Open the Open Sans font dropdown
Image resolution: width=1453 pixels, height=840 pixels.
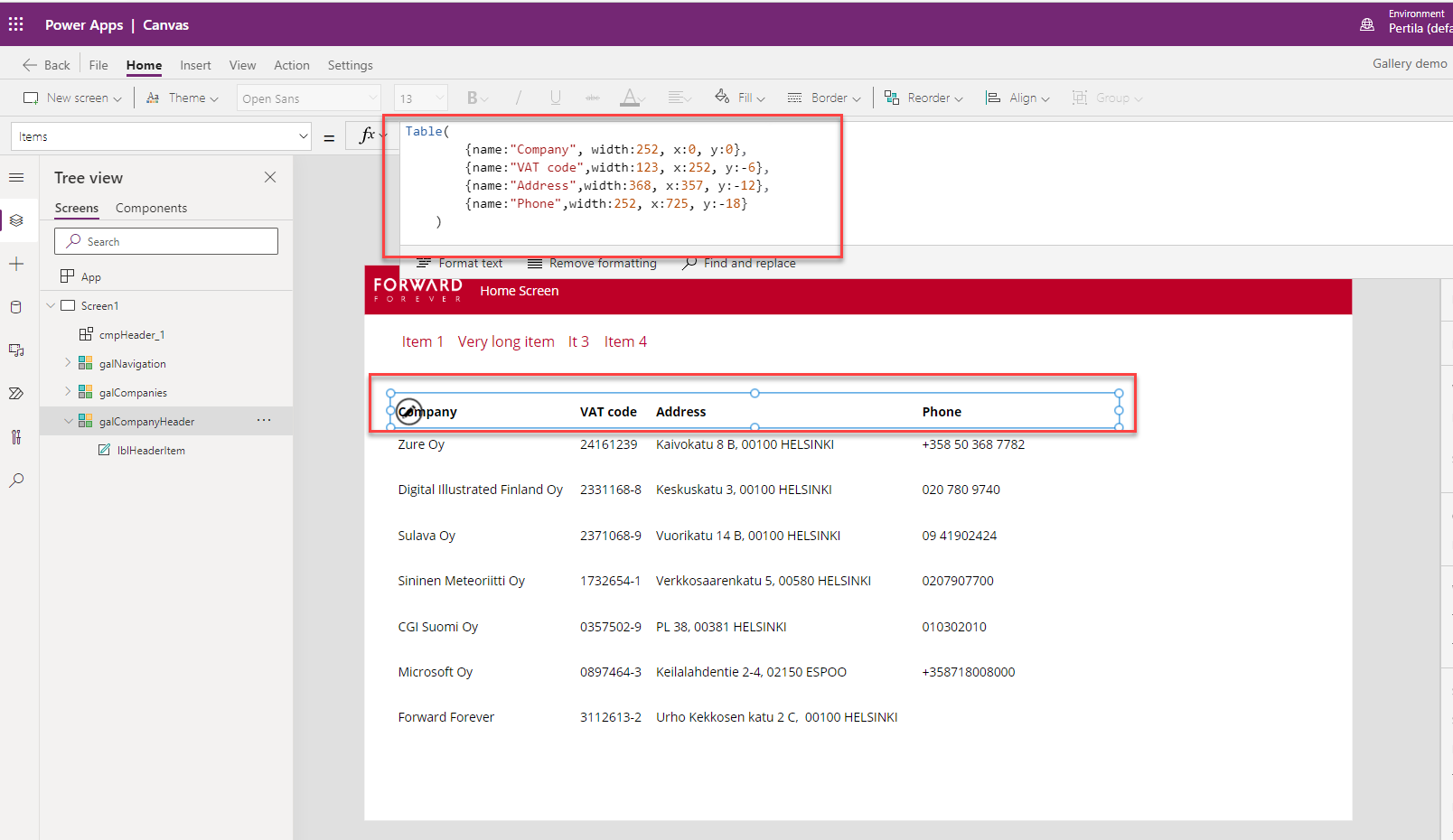(309, 98)
